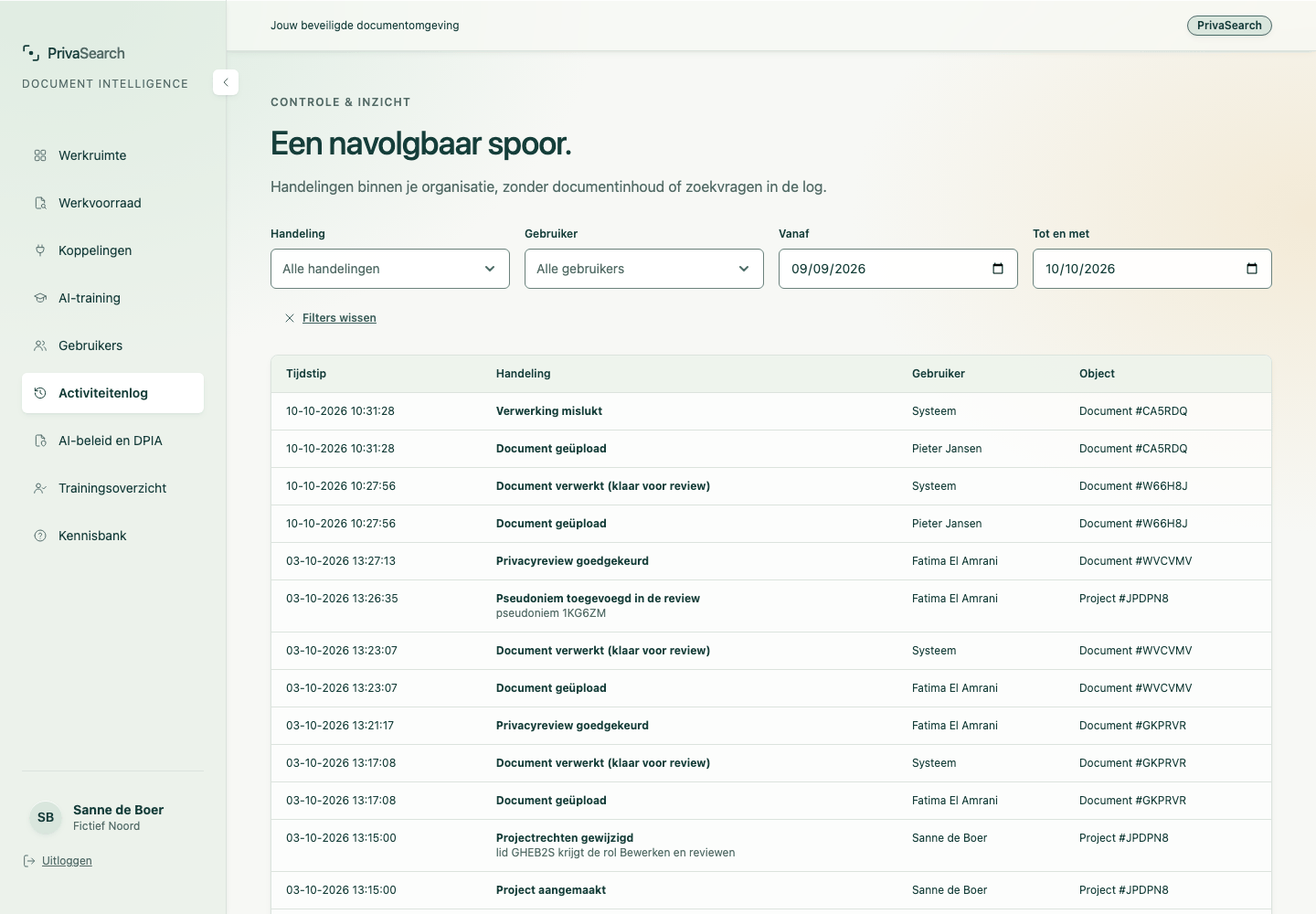Open the Alle gebruikers dropdown
The image size is (1316, 914).
point(644,269)
